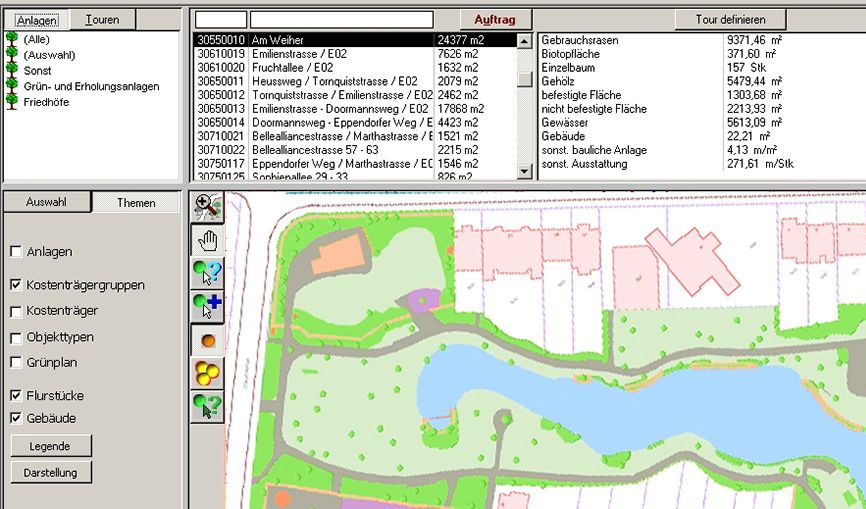Toggle the Gebäude layer checkbox
This screenshot has width=866, height=509.
[x=15, y=418]
